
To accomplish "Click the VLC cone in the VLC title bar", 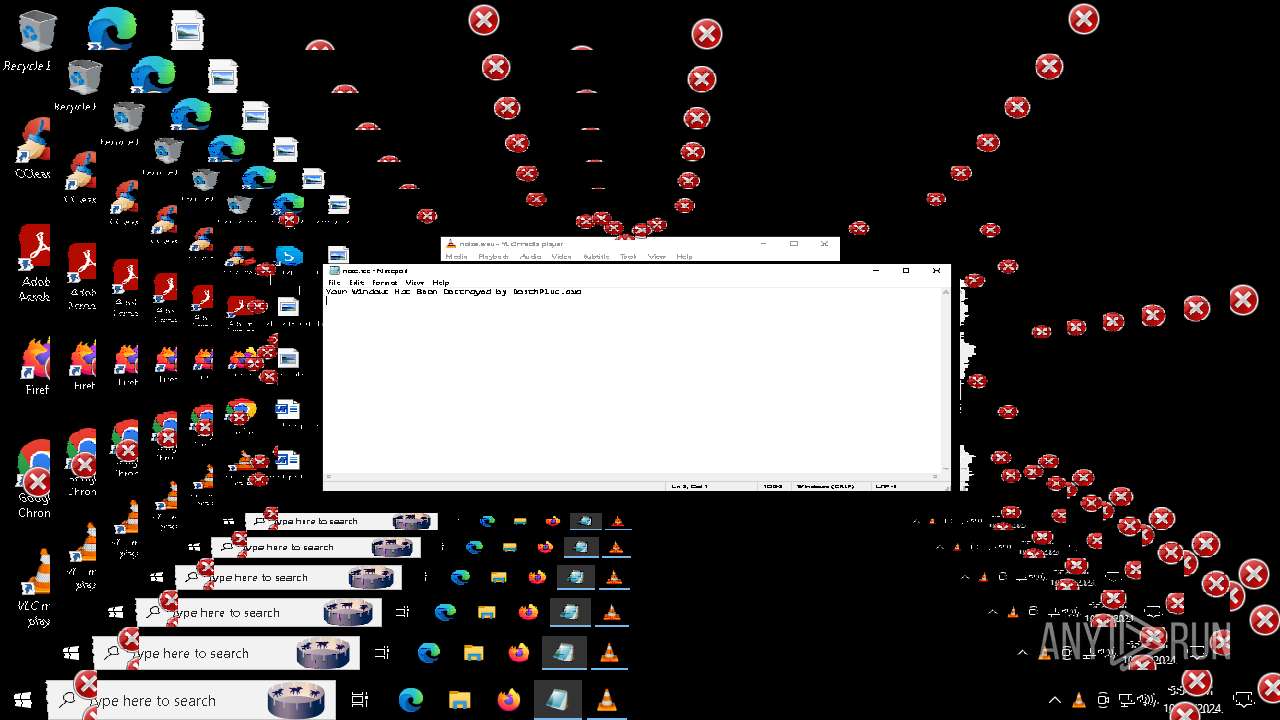I will click(x=451, y=243).
